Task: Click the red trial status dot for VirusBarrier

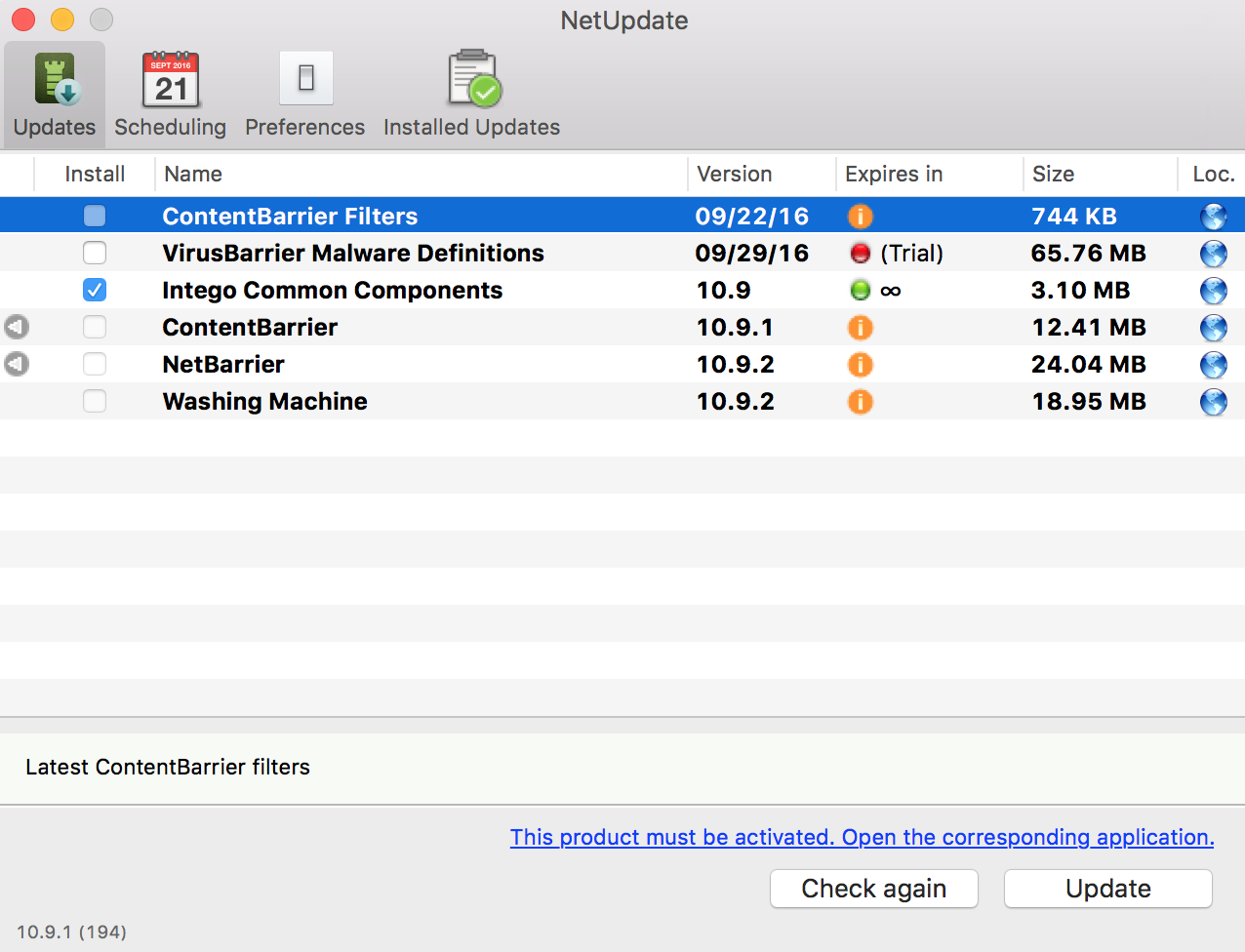Action: (x=861, y=253)
